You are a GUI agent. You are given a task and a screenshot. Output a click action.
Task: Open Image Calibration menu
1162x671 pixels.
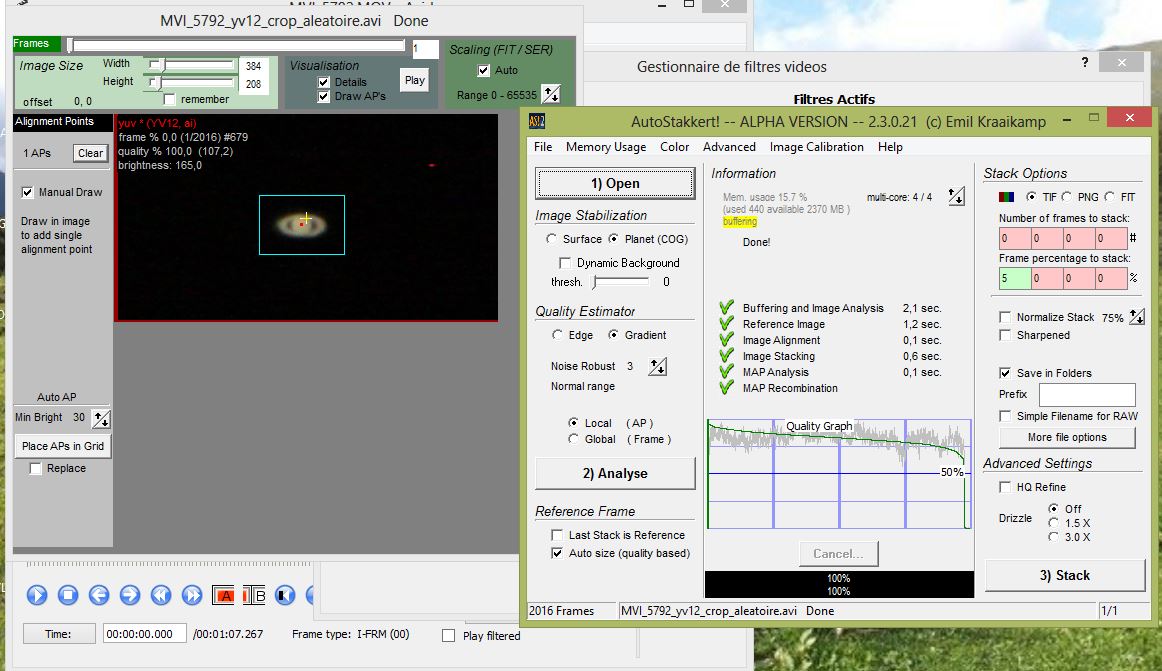[x=817, y=147]
